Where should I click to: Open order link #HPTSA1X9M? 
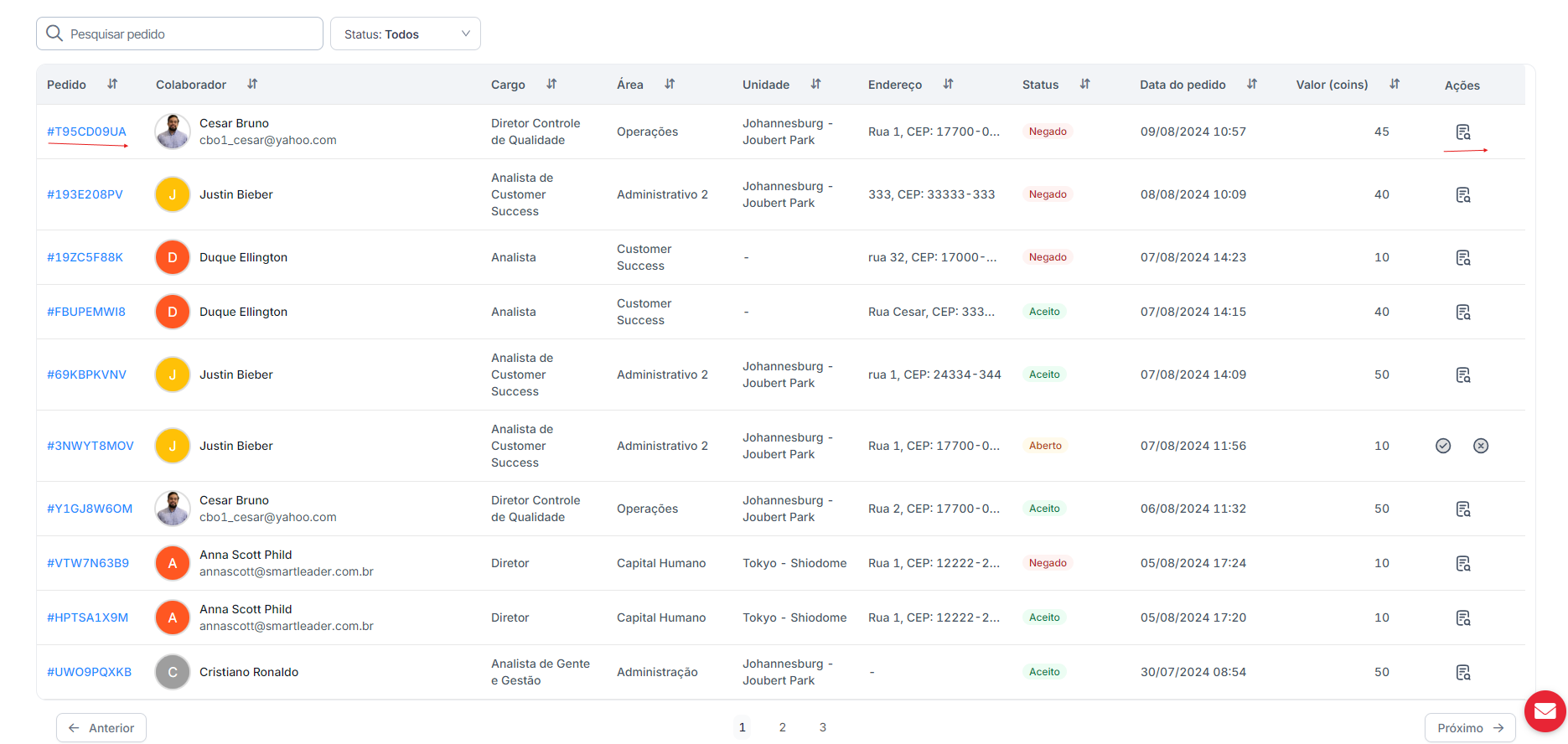tap(88, 617)
